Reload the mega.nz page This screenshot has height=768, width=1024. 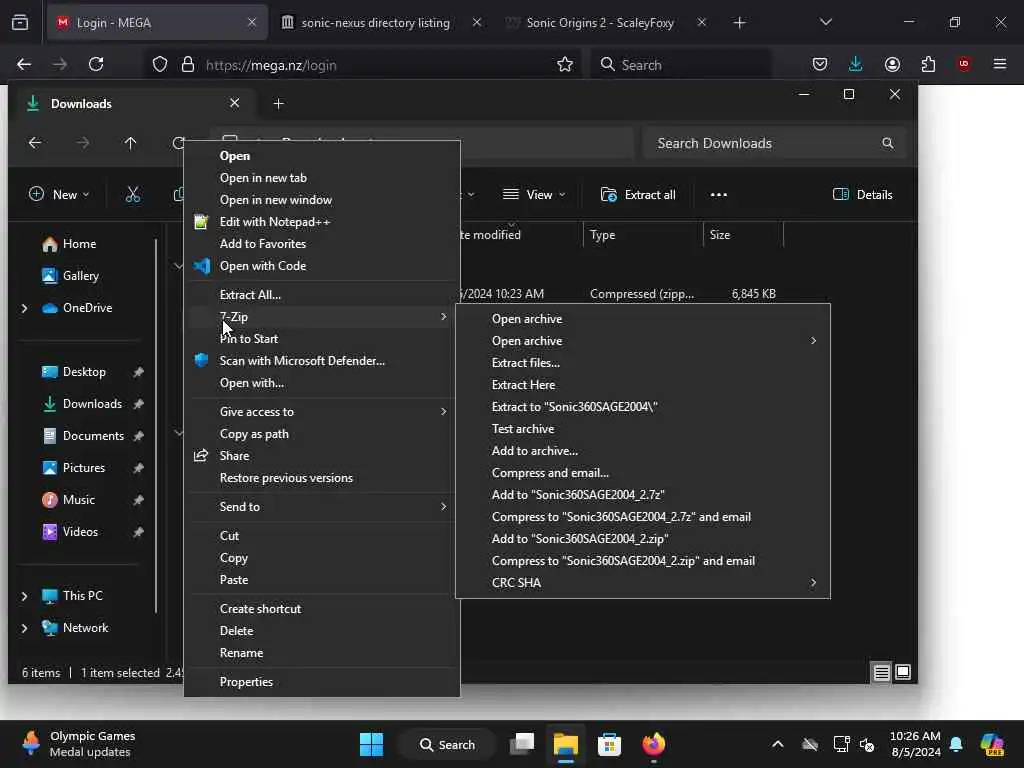(x=96, y=64)
